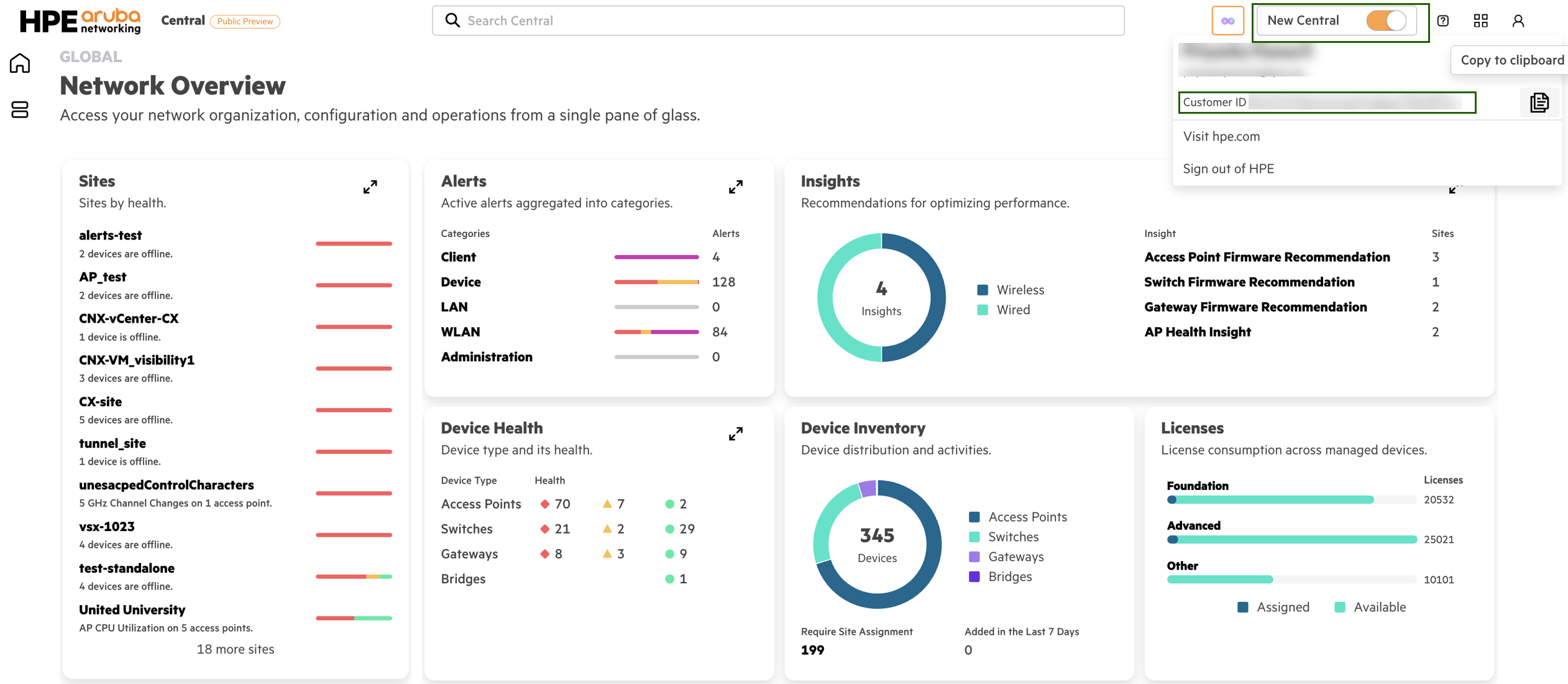Click the Public Preview badge

(245, 21)
